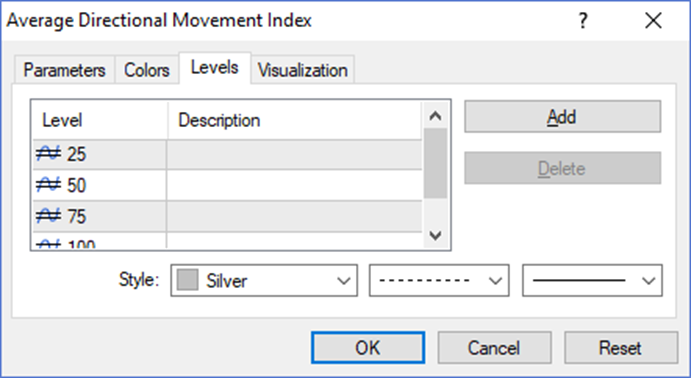Image resolution: width=691 pixels, height=378 pixels.
Task: Confirm settings with OK
Action: [368, 348]
